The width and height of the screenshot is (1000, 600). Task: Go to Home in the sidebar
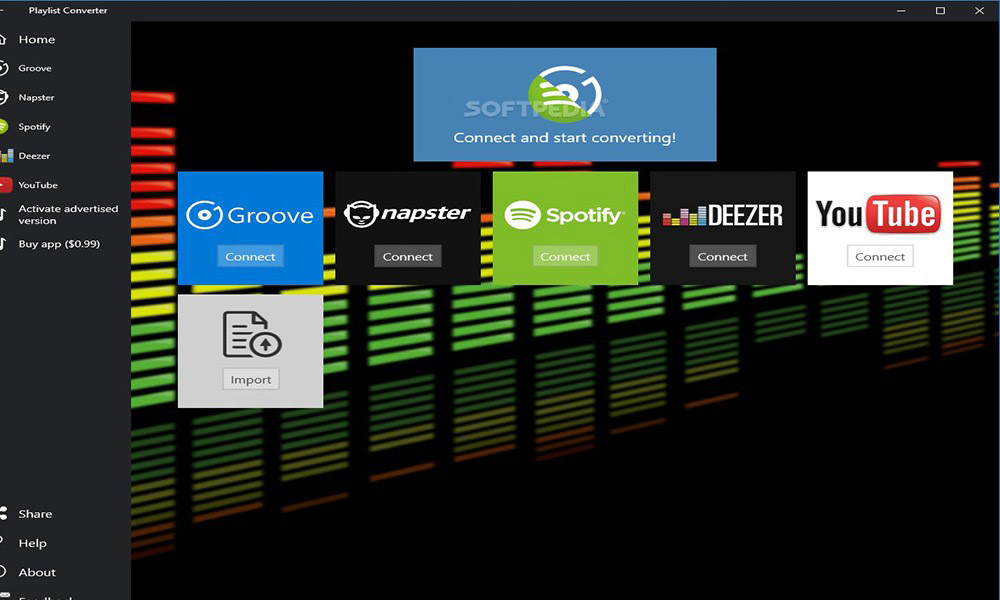click(x=36, y=40)
